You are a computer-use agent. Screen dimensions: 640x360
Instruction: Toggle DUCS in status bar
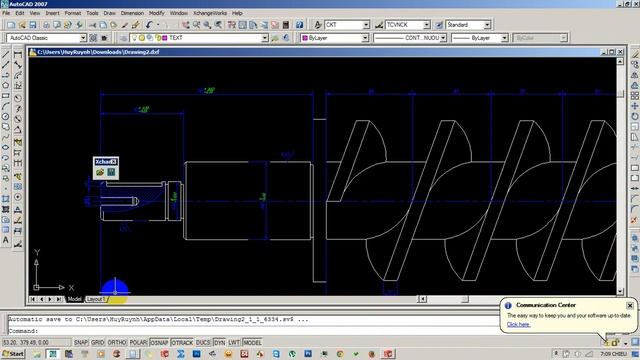203,342
